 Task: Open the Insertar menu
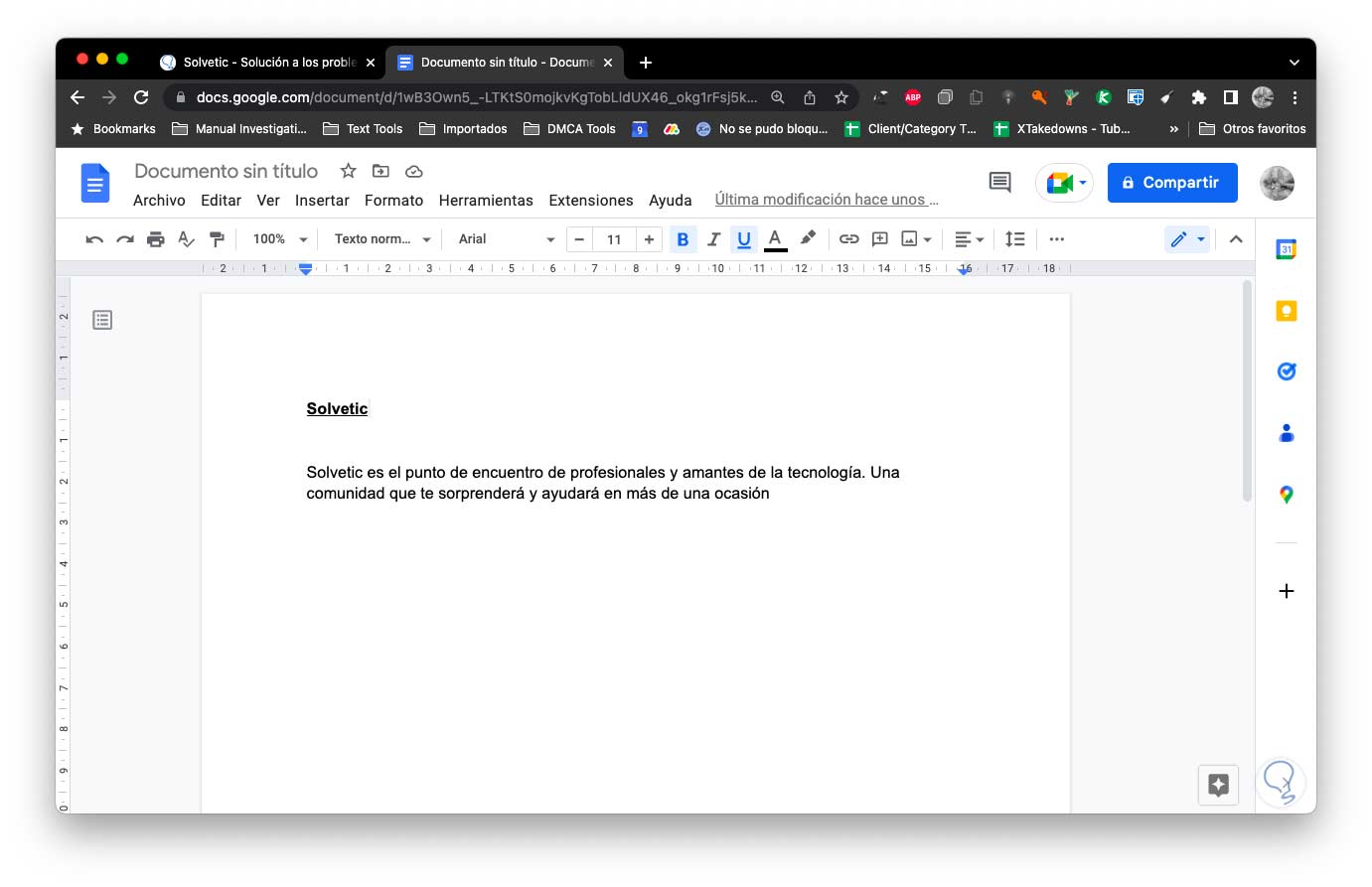322,201
